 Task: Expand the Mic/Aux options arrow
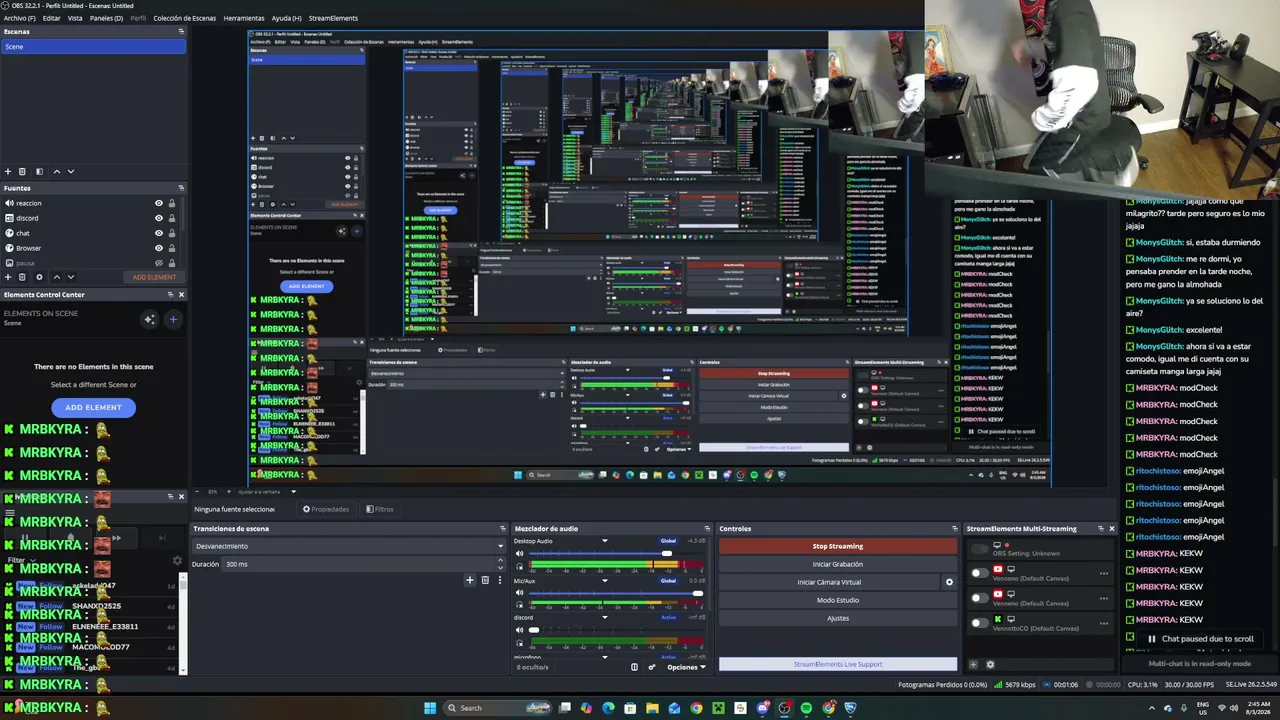pos(604,580)
